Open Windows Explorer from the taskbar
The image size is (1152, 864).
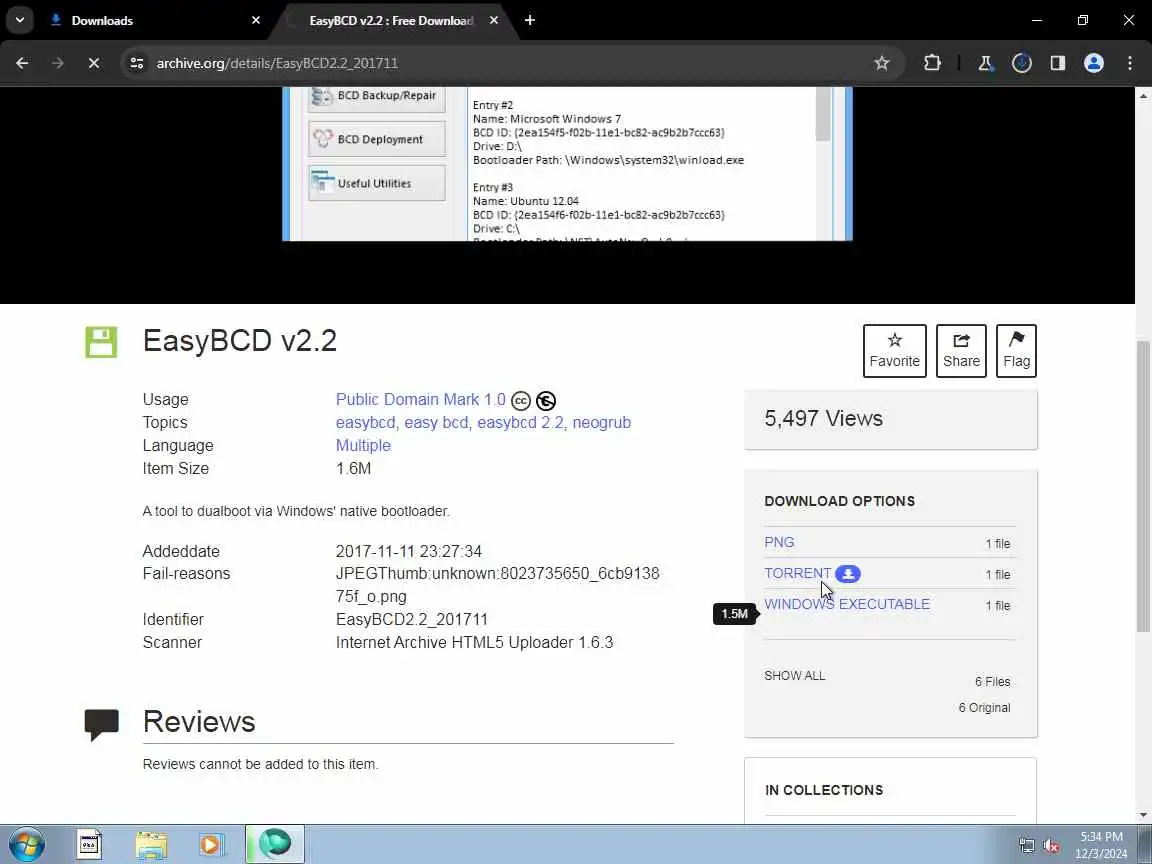(151, 845)
